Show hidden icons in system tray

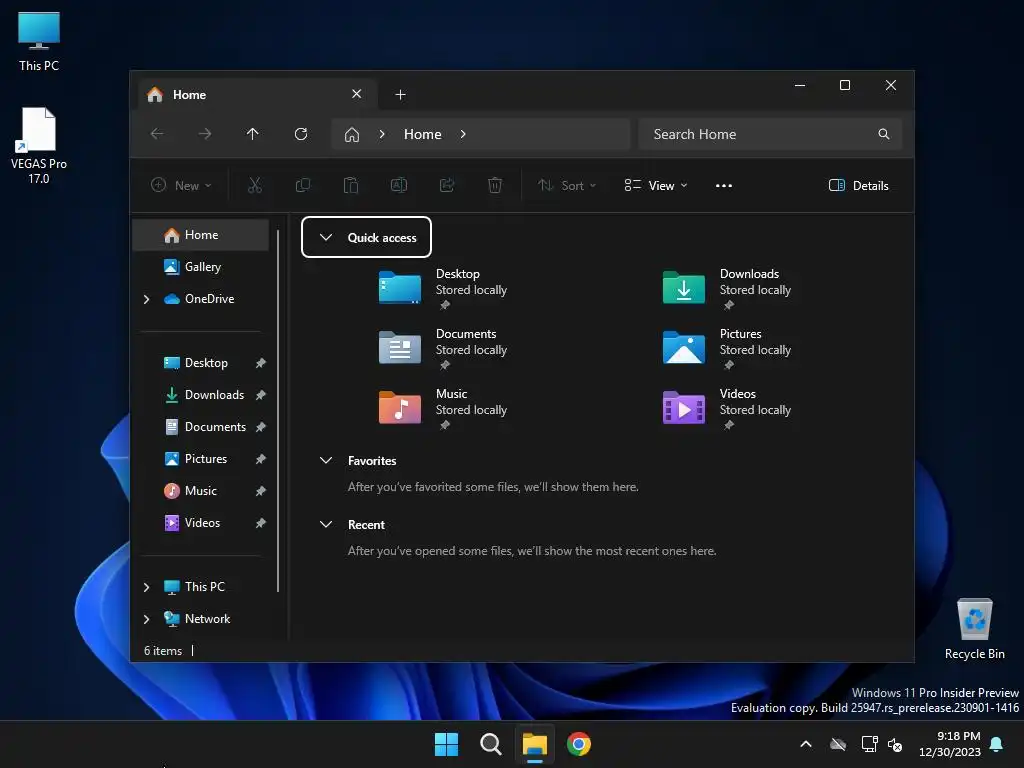(x=806, y=744)
